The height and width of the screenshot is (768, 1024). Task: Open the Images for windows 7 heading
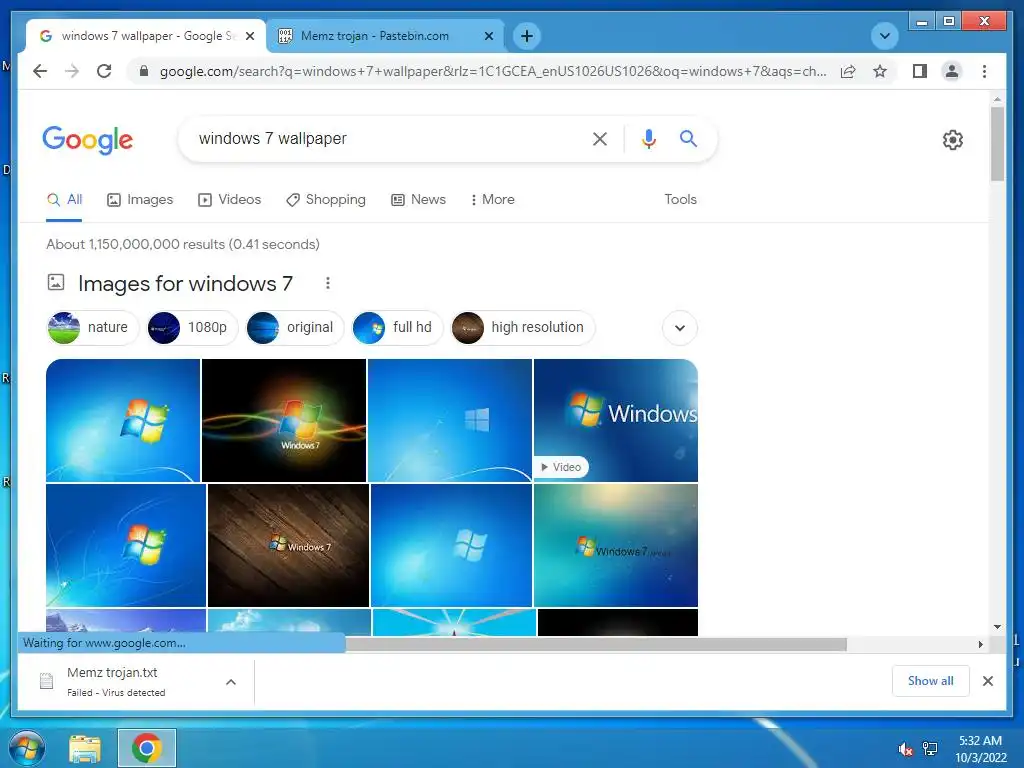[x=185, y=283]
